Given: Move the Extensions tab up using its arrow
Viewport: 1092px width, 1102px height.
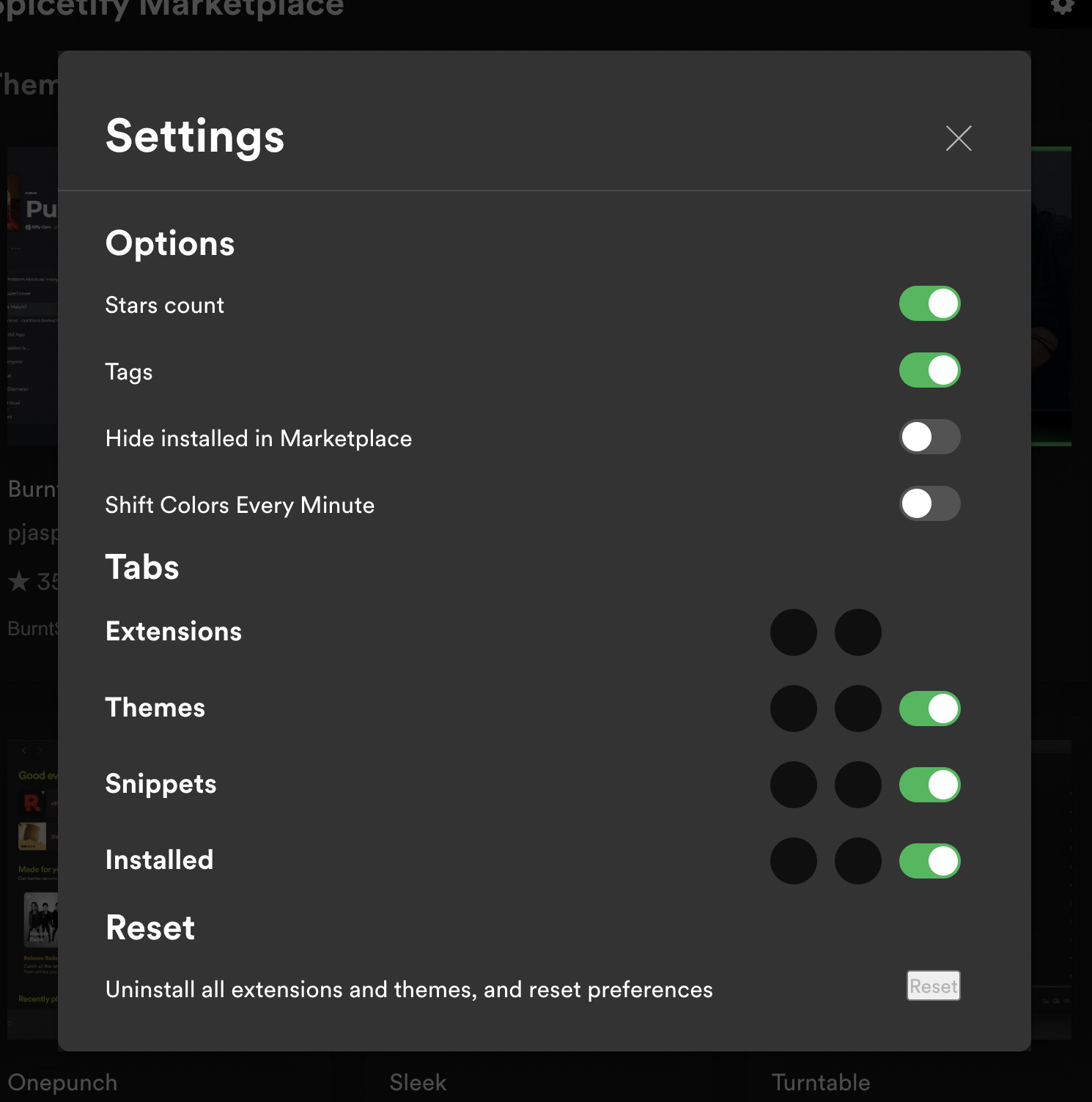Looking at the screenshot, I should pos(793,632).
